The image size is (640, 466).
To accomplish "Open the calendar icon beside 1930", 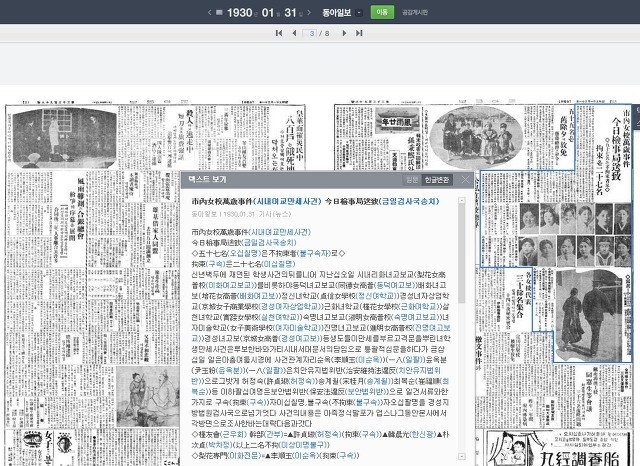I will [x=219, y=13].
